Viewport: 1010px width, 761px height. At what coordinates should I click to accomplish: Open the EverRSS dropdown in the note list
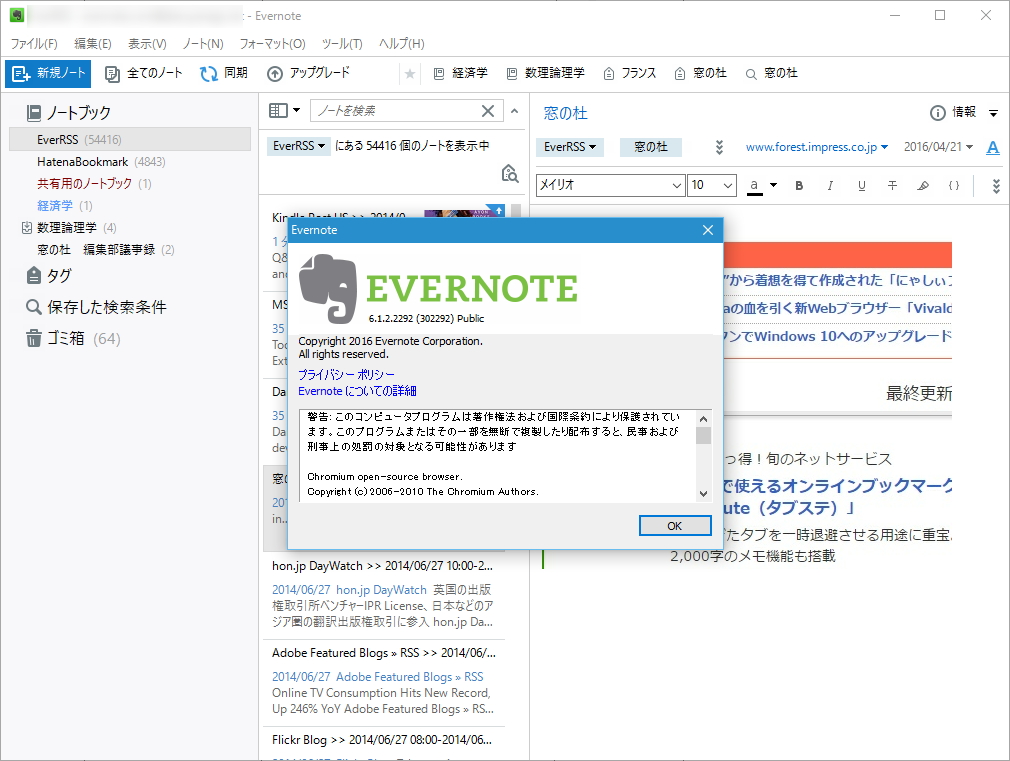click(x=299, y=146)
